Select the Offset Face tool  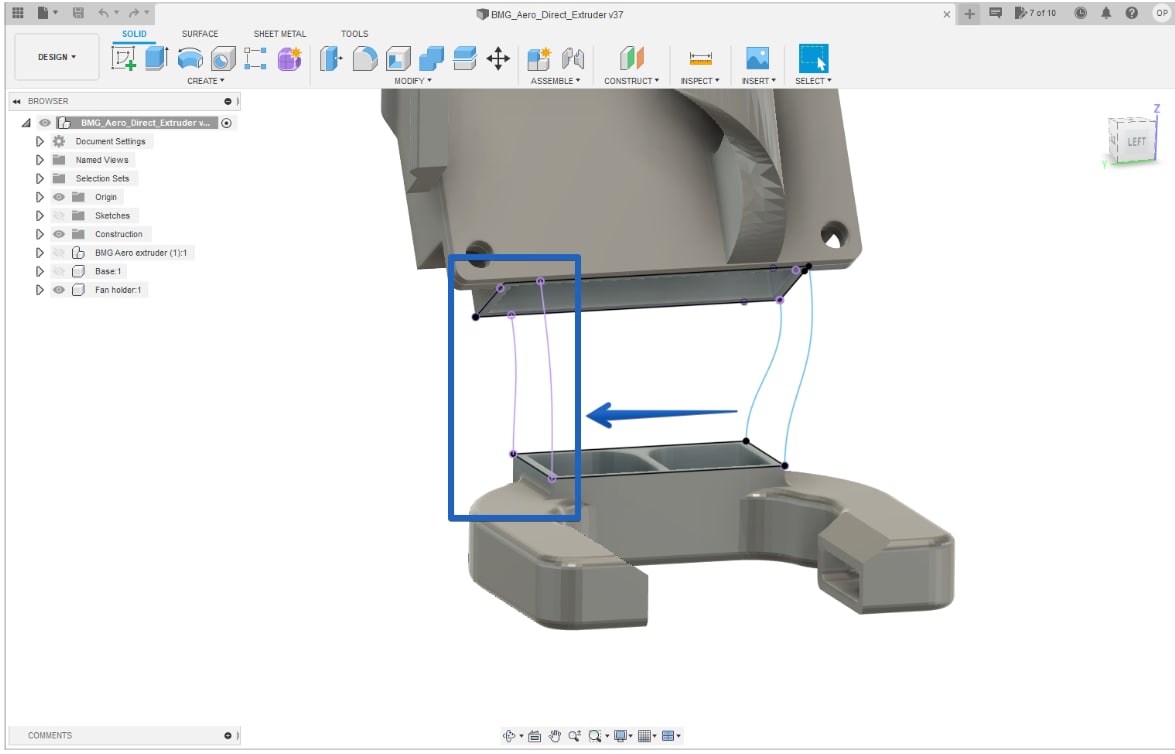pos(465,58)
